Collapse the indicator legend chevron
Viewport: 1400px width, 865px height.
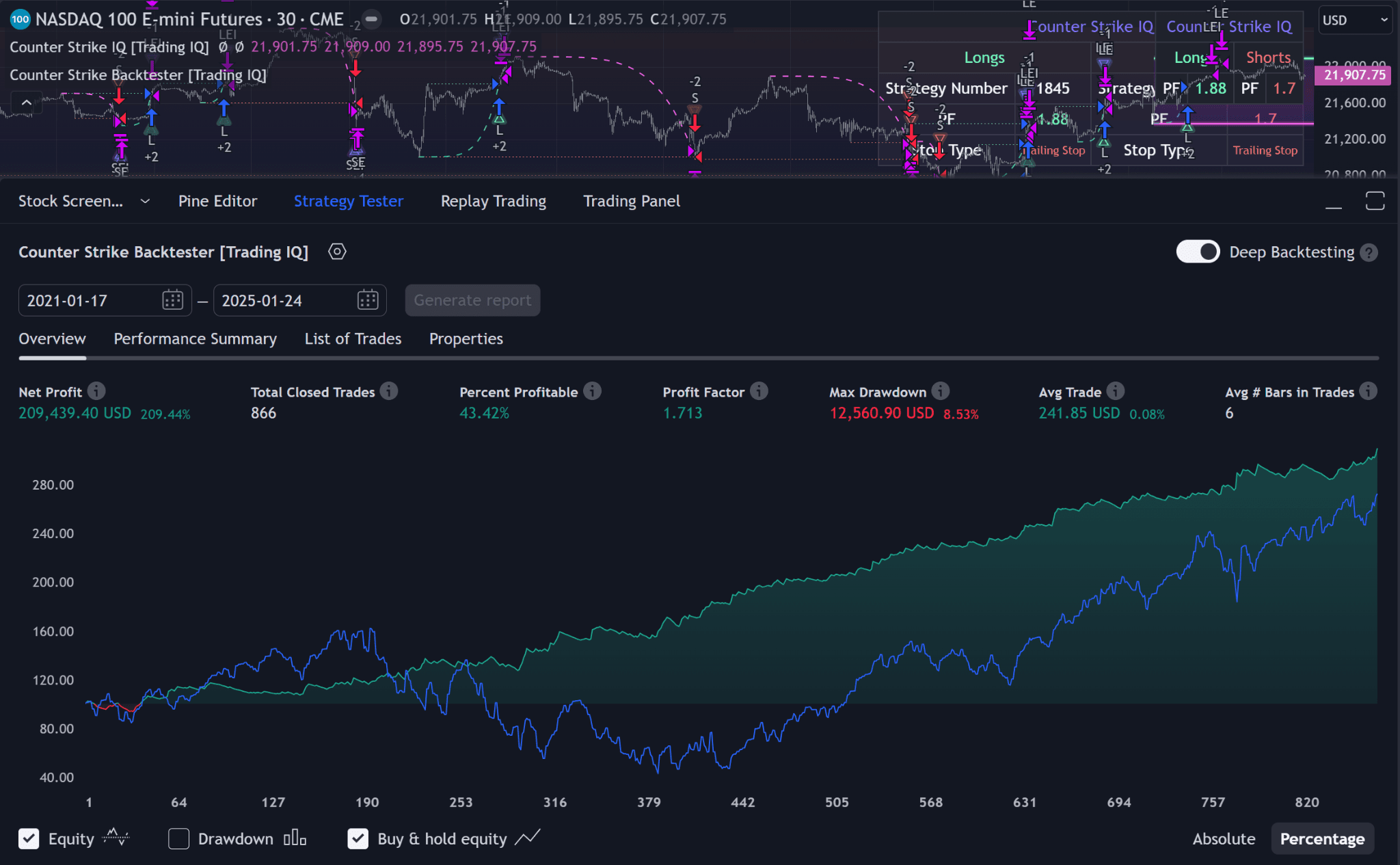(x=26, y=103)
